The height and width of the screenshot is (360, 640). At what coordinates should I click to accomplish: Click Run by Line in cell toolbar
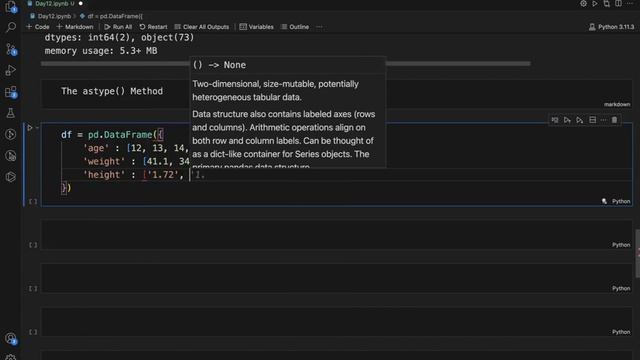click(555, 120)
